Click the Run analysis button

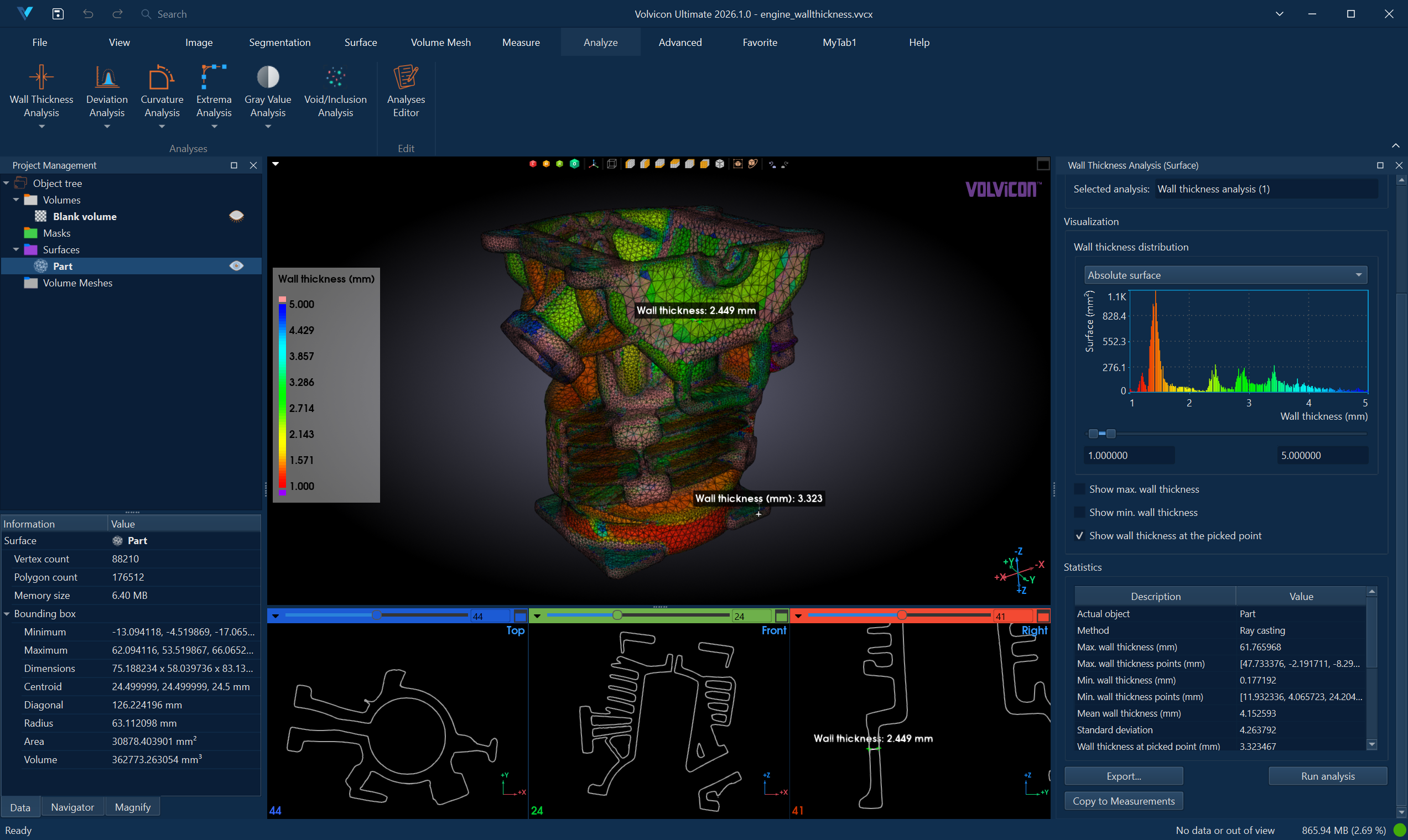coord(1328,776)
